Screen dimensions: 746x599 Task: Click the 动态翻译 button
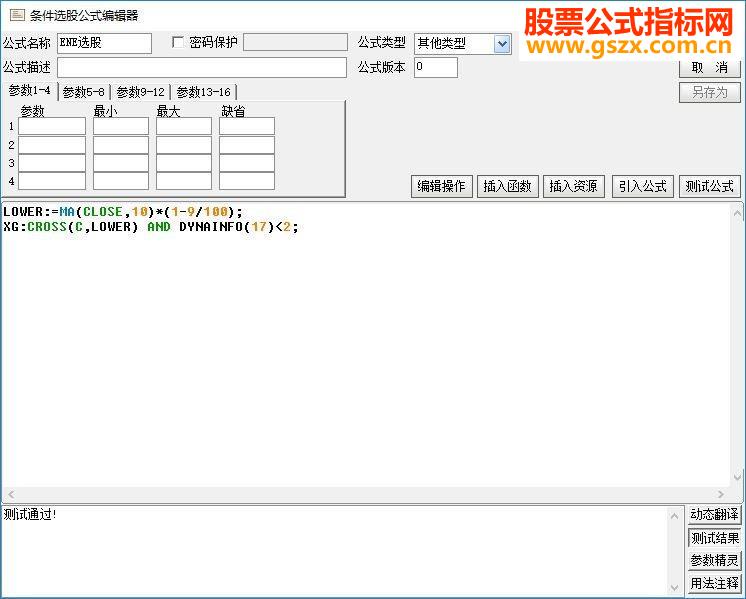coord(715,514)
